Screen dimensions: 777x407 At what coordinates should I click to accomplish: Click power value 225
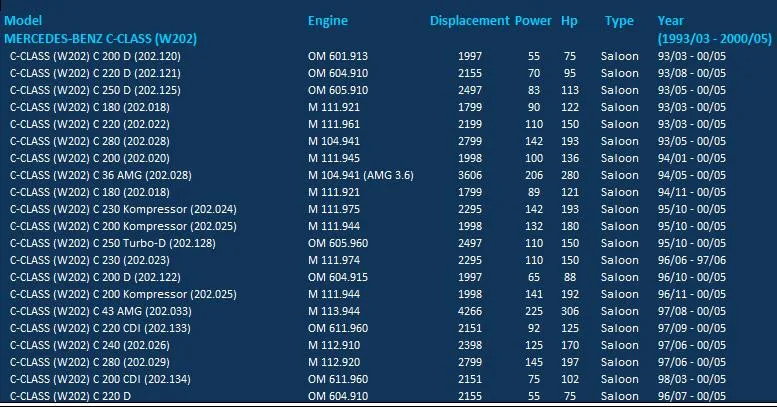click(534, 311)
